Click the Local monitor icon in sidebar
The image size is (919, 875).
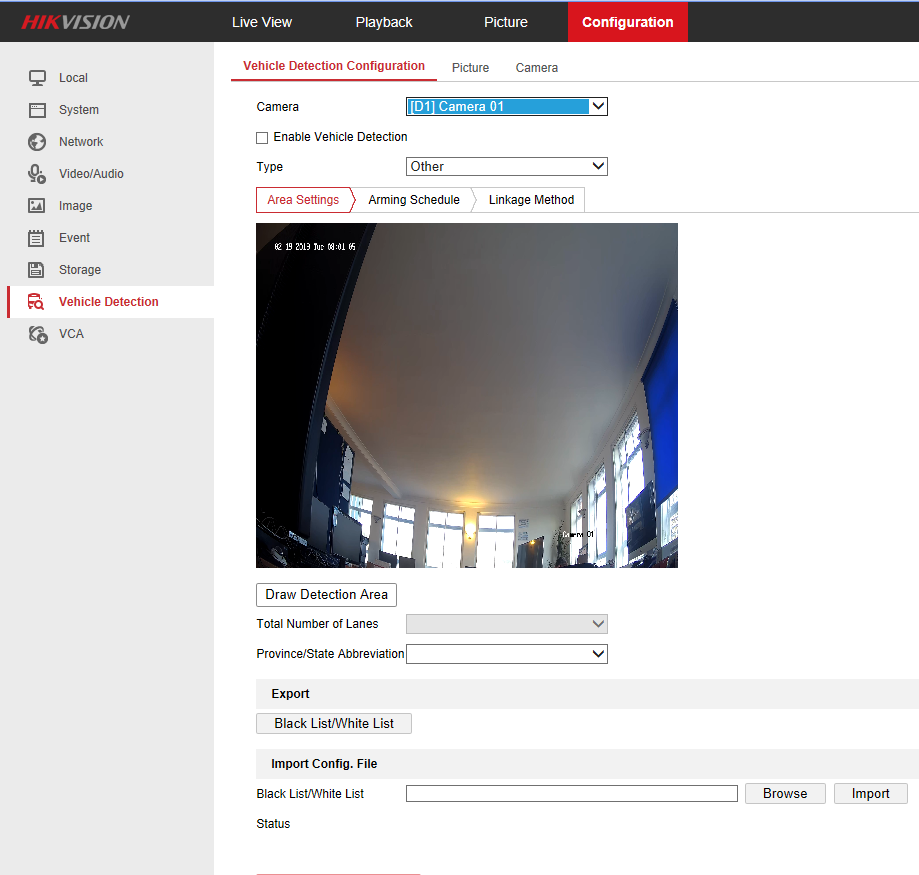[37, 78]
